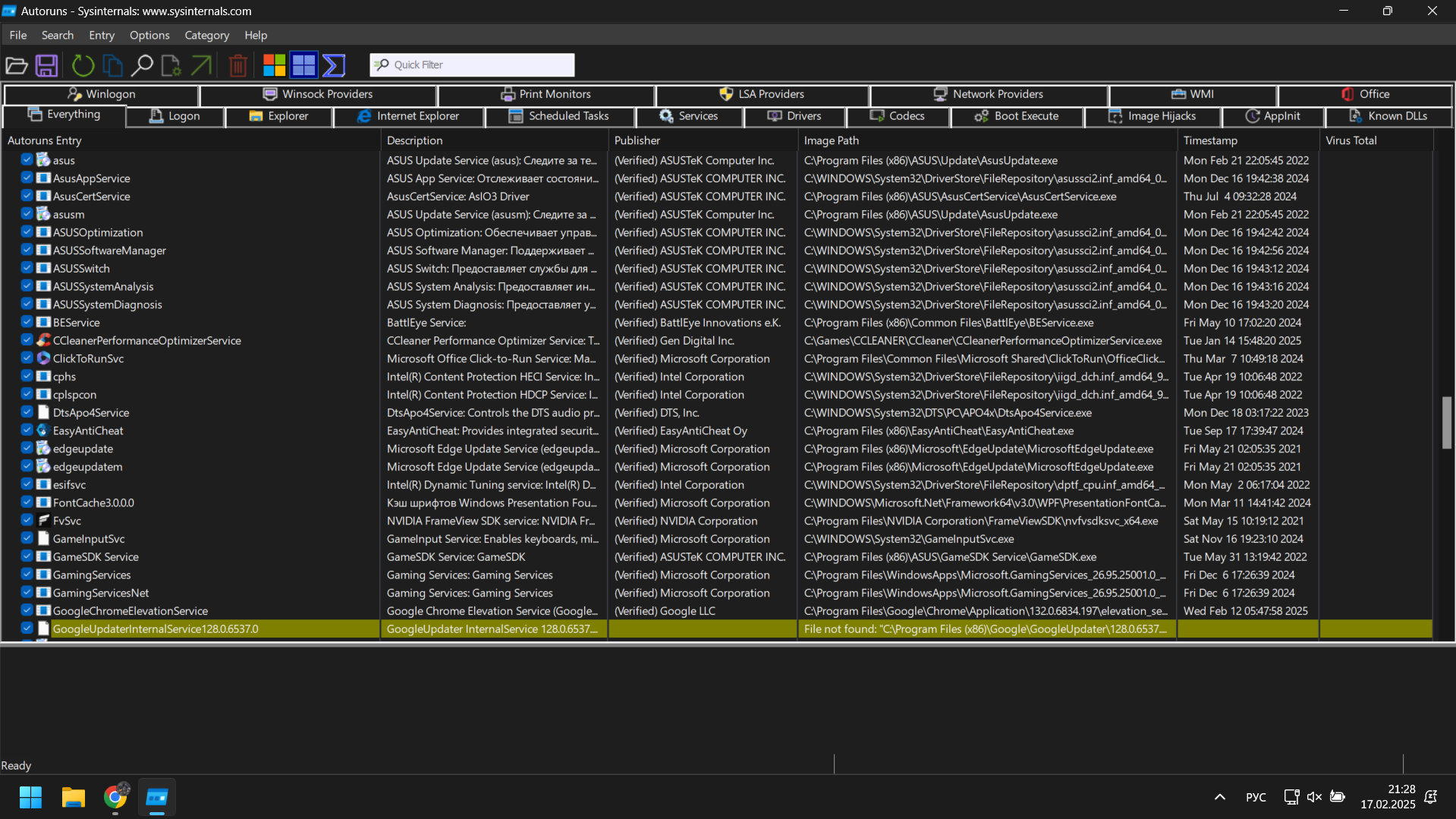
Task: Uncheck the asus entry checkbox
Action: [27, 159]
